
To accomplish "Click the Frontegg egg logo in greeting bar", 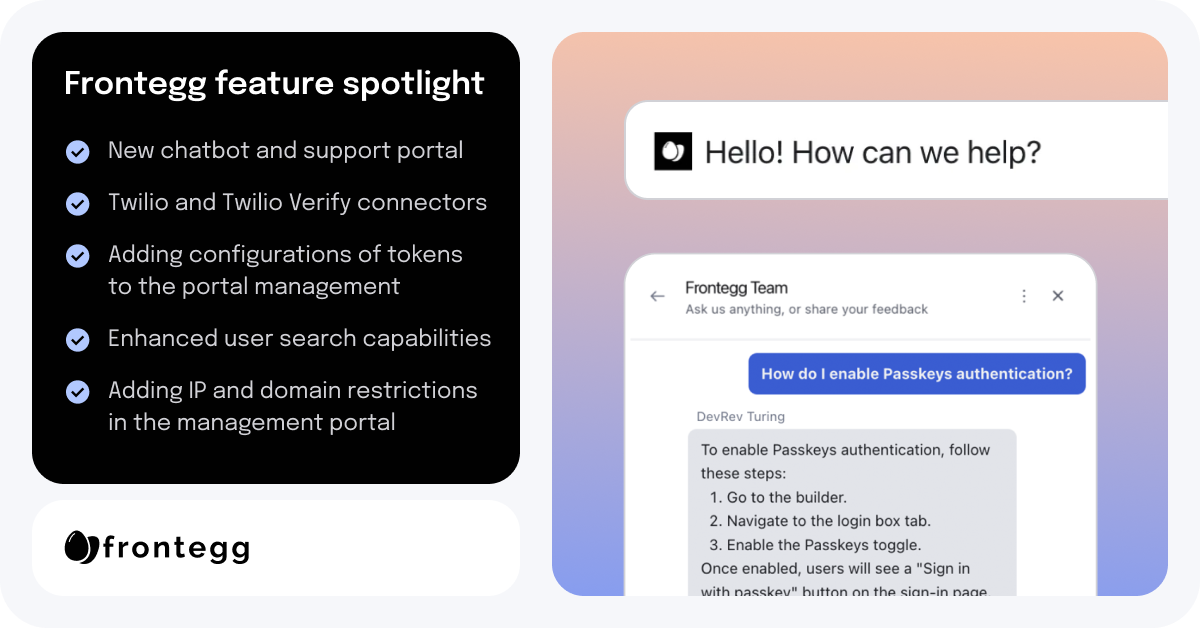I will [x=673, y=152].
